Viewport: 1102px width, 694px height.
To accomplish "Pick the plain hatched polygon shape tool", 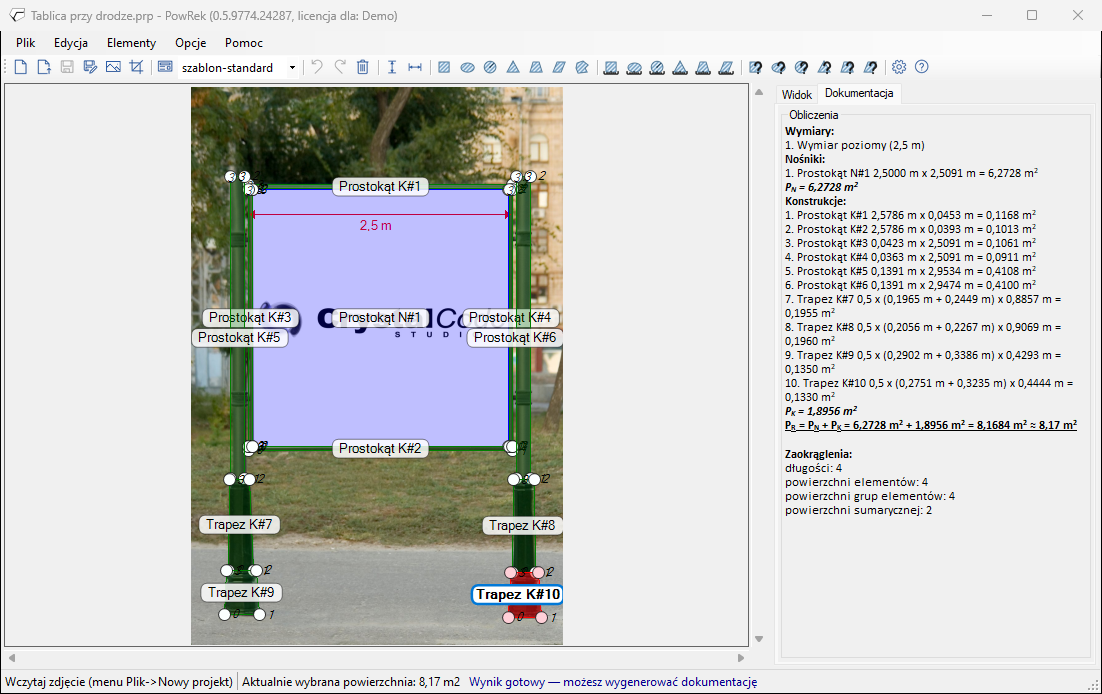I will pos(582,68).
